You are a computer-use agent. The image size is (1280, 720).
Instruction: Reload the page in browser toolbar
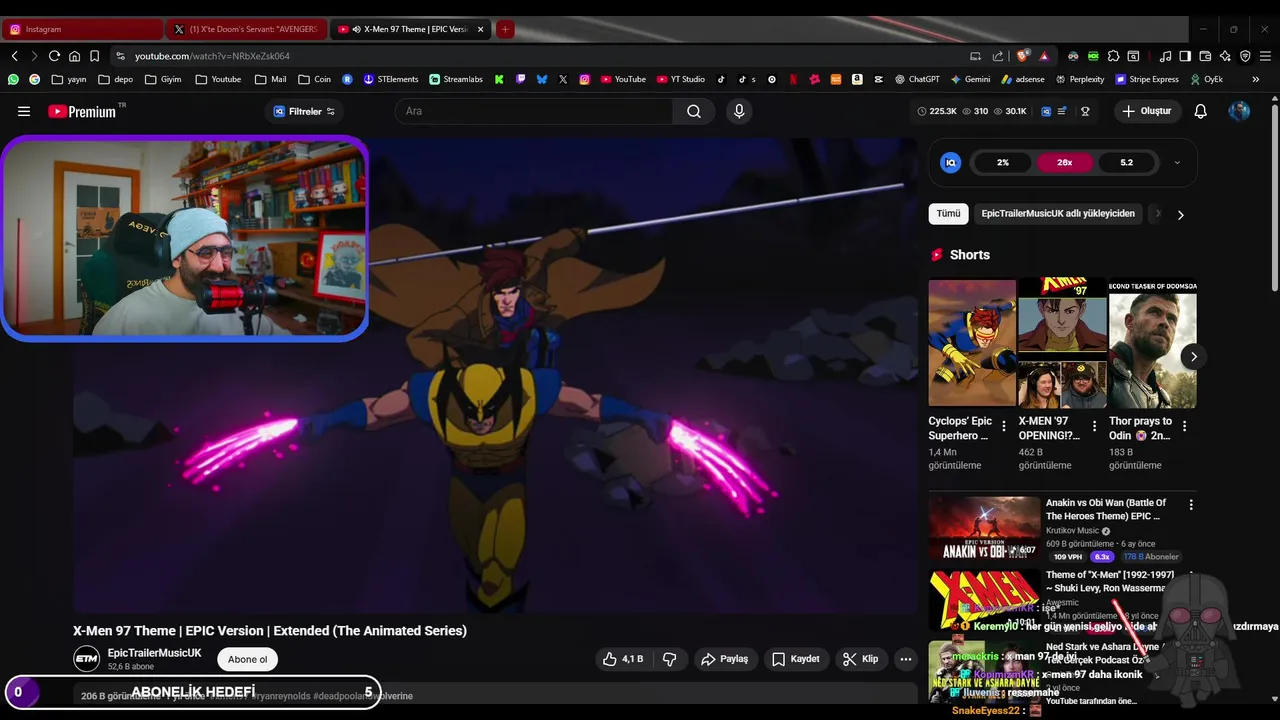(54, 56)
